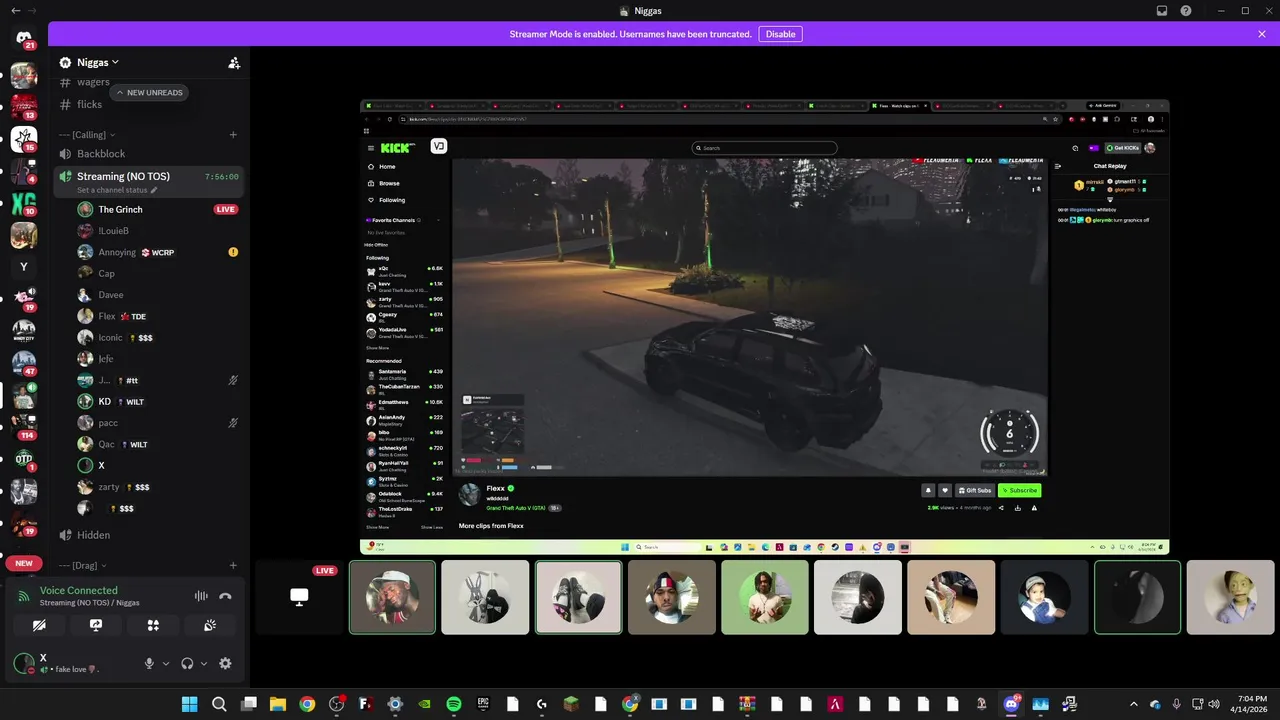The height and width of the screenshot is (720, 1280).
Task: Add a channel to [Drag] category
Action: [x=233, y=566]
